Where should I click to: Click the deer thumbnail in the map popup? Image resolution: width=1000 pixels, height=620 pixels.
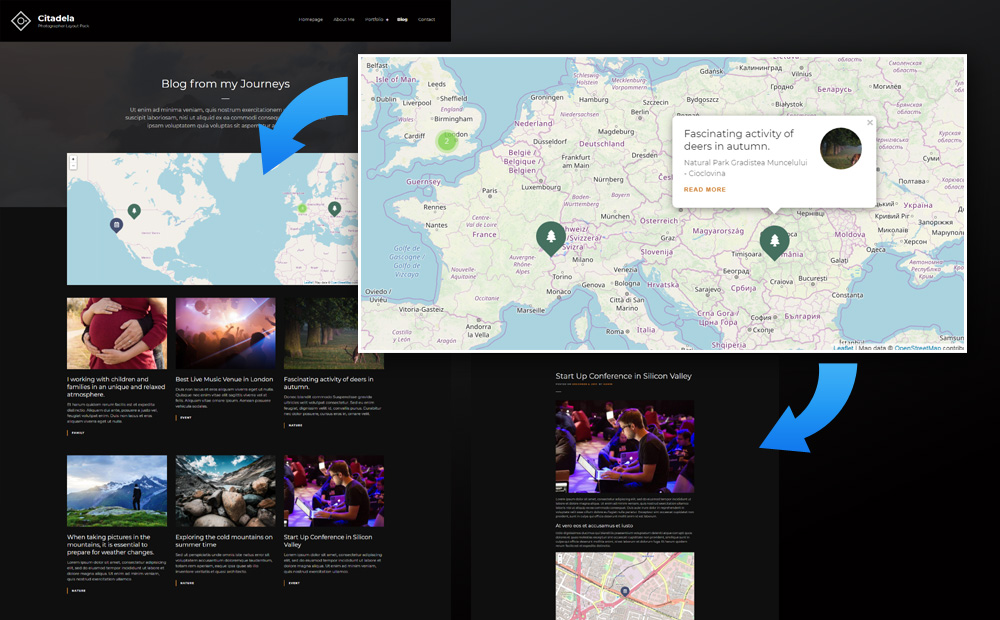(840, 149)
